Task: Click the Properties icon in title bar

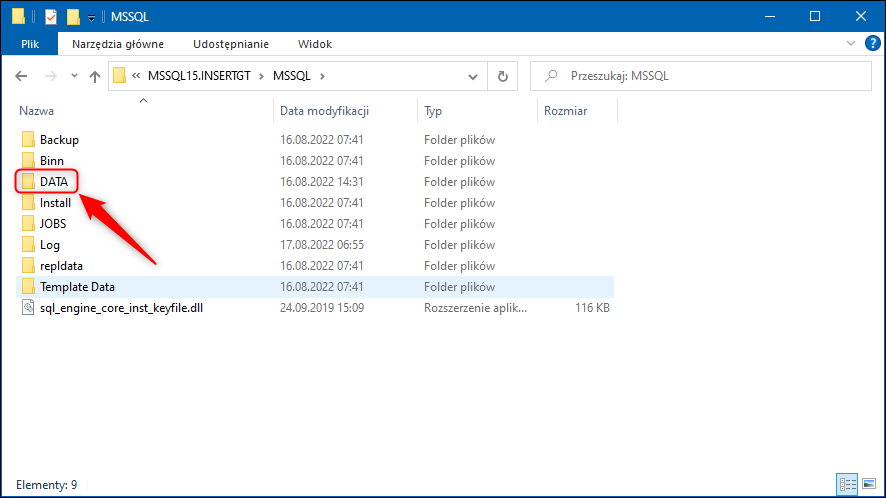Action: (50, 16)
